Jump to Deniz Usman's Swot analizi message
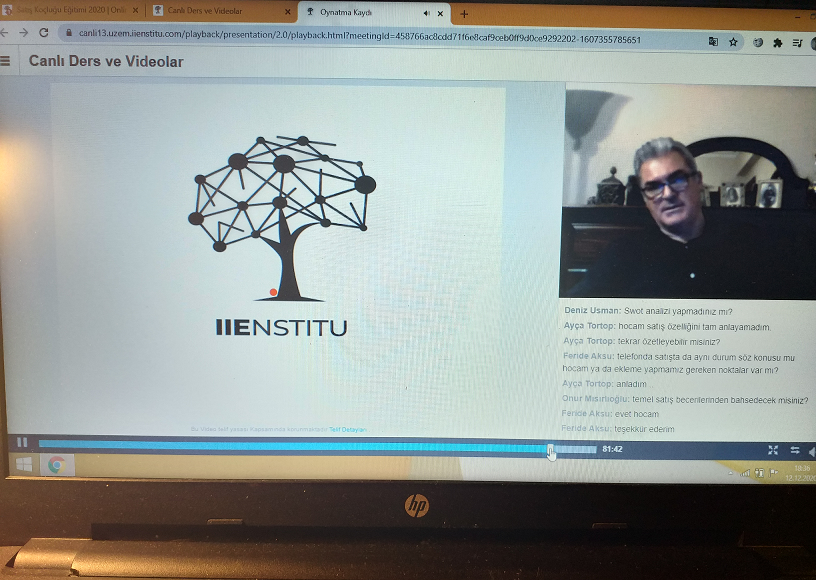816x580 pixels. click(x=648, y=311)
